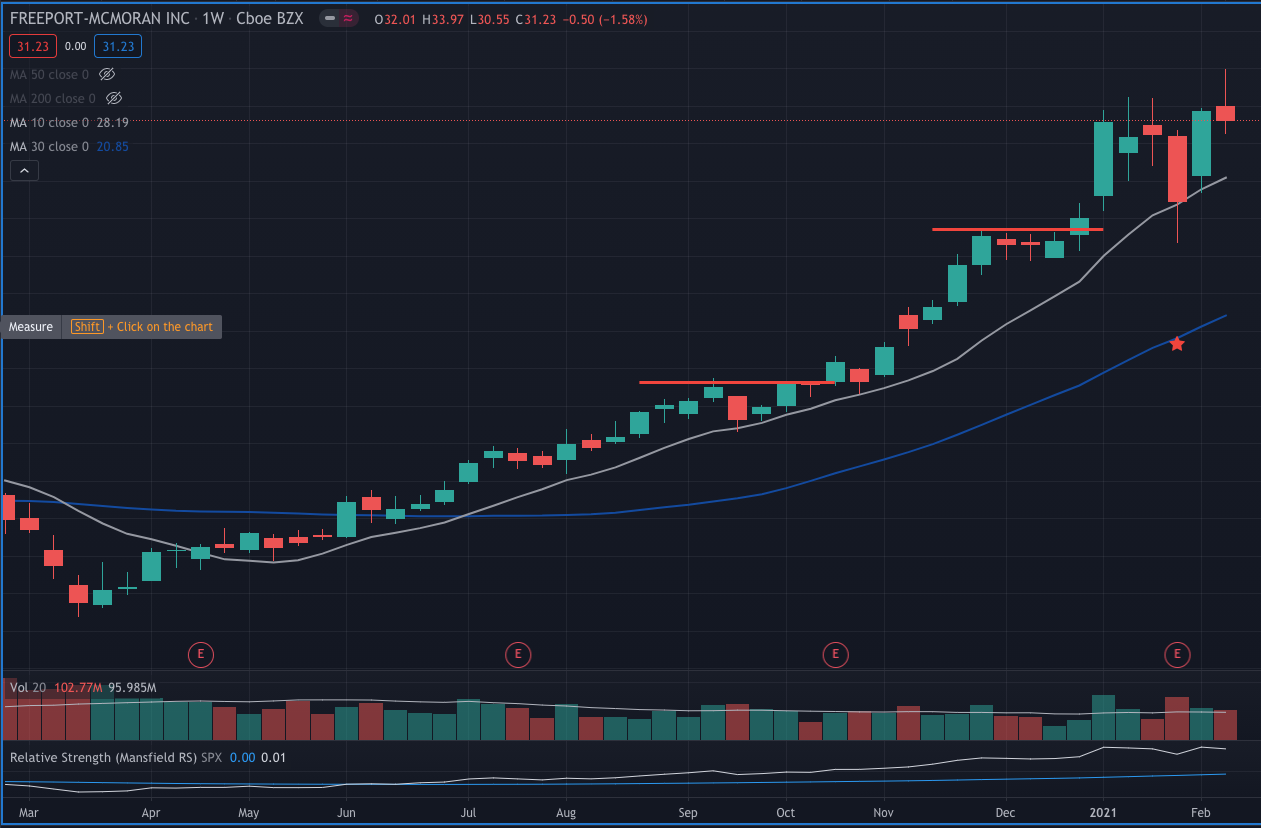Click the May label on time axis
The image size is (1261, 828).
(x=249, y=813)
